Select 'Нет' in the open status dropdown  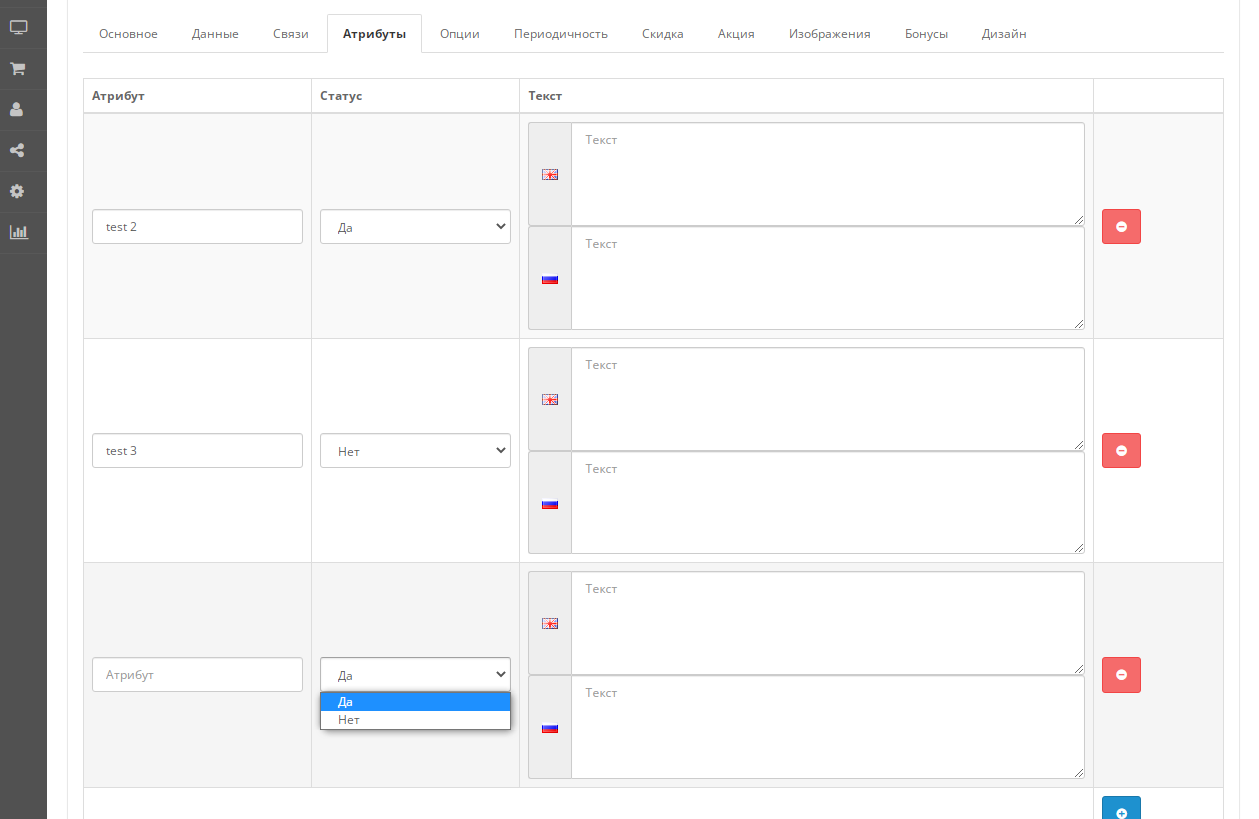pos(415,720)
